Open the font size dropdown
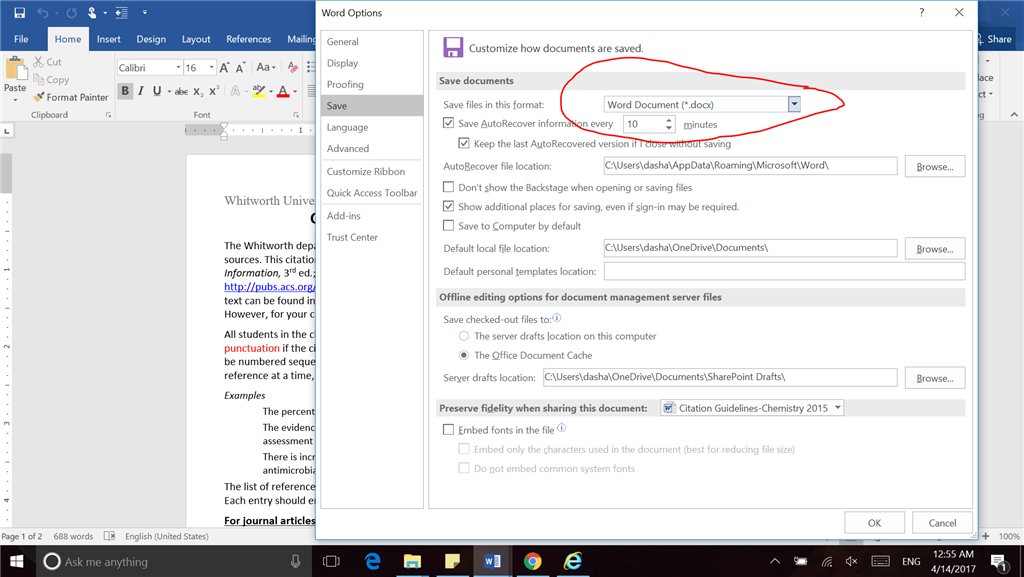This screenshot has height=577, width=1024. (211, 67)
